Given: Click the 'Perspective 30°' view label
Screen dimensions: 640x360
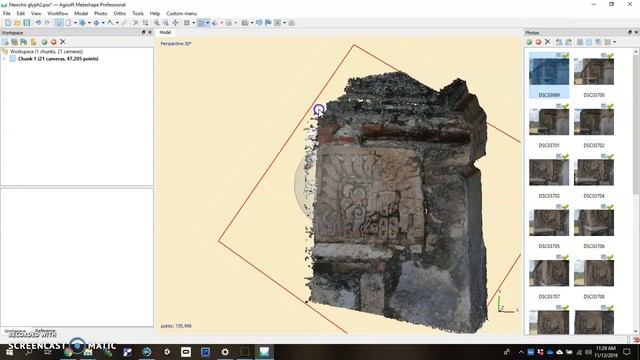Looking at the screenshot, I should point(176,44).
